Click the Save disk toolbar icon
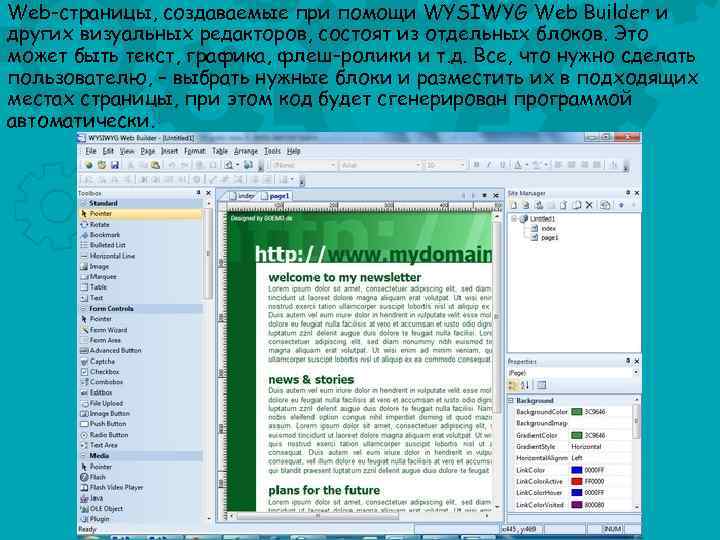The image size is (720, 540). pos(115,165)
